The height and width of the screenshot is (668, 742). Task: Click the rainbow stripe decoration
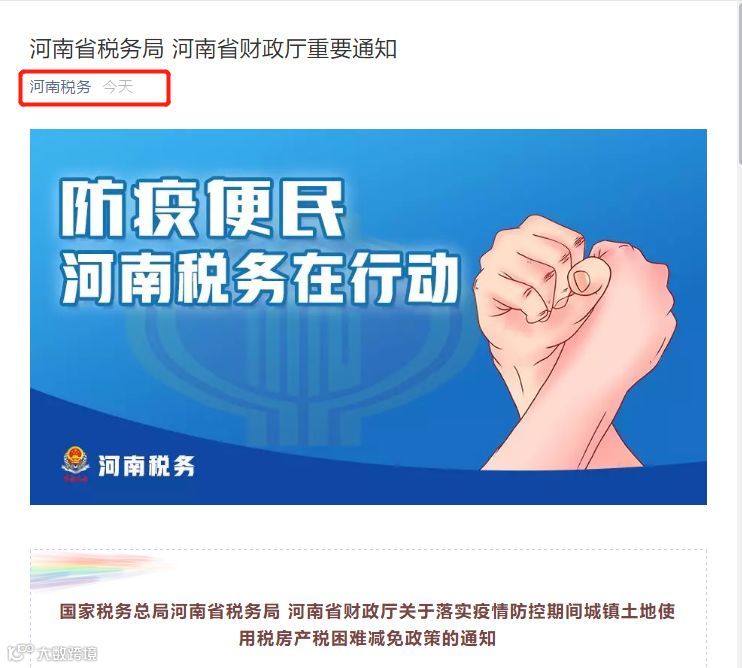point(97,571)
